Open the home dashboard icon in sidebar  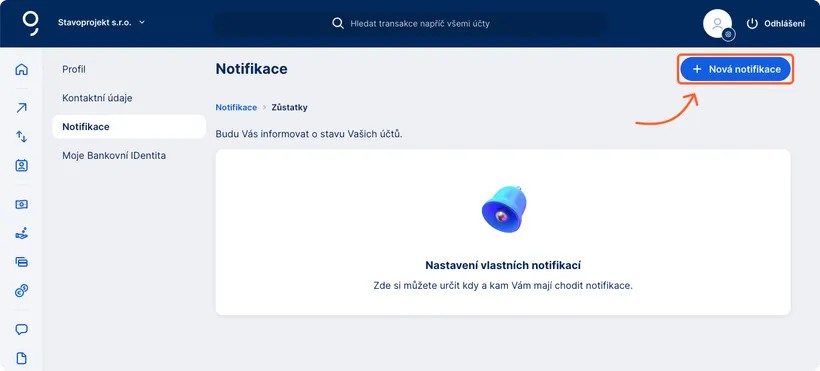[21, 70]
